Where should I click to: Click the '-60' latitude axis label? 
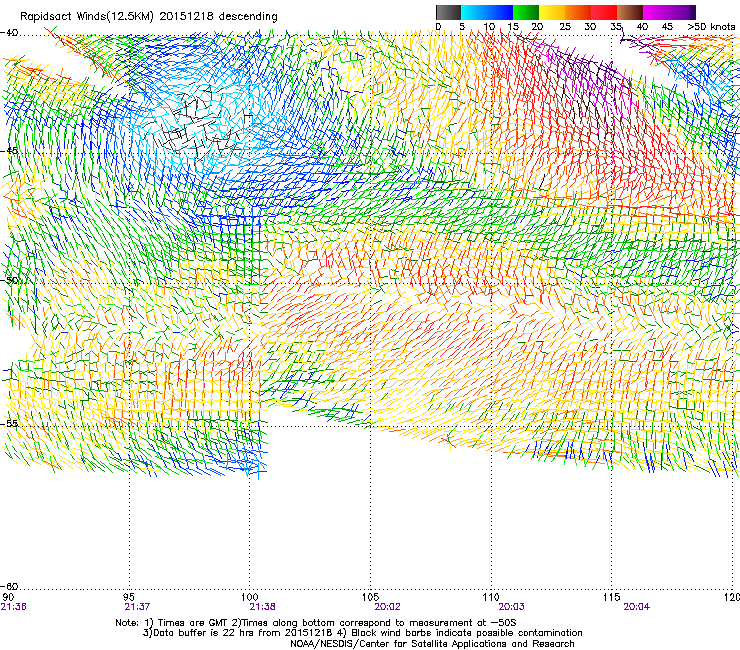pos(9,586)
